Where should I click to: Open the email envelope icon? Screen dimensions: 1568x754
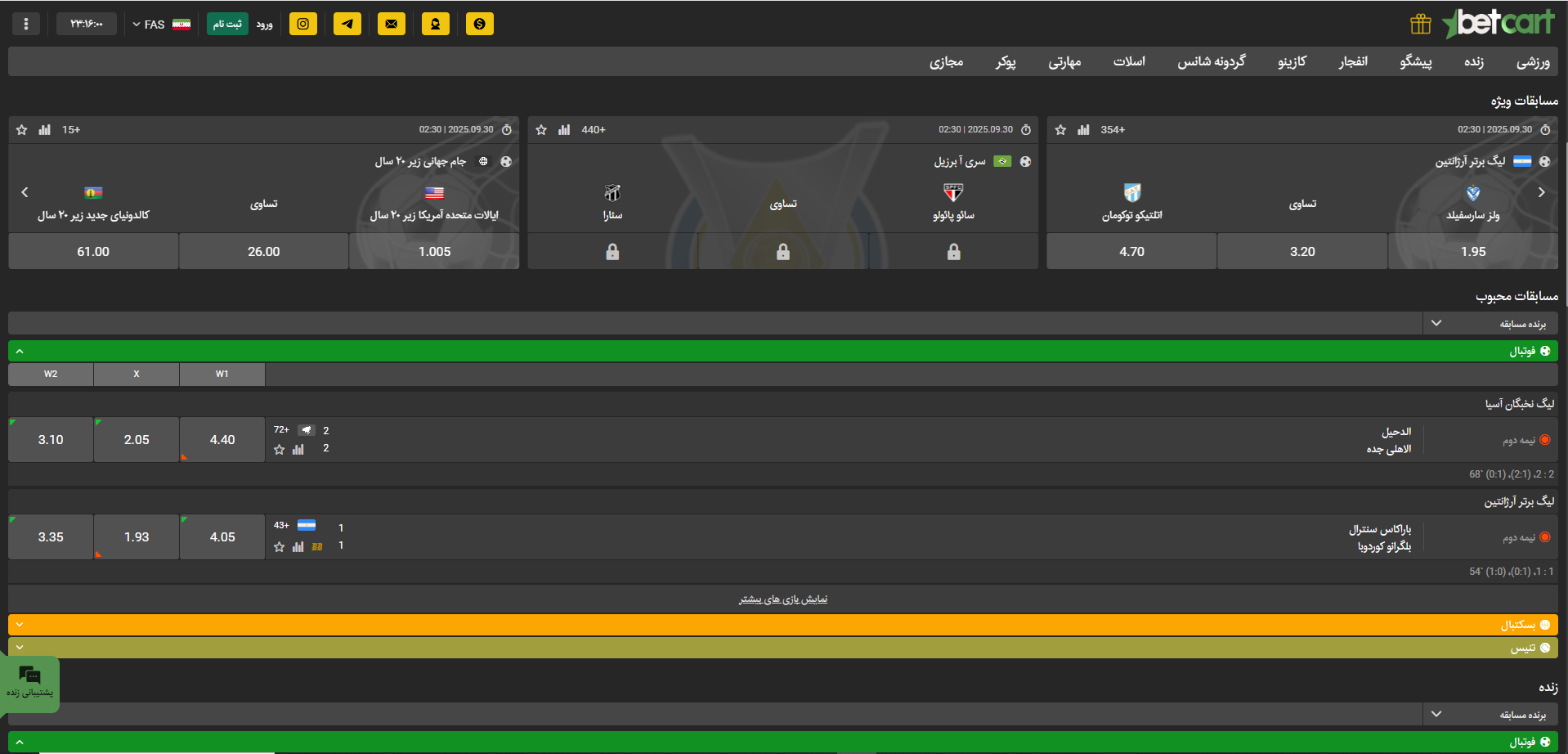click(392, 24)
